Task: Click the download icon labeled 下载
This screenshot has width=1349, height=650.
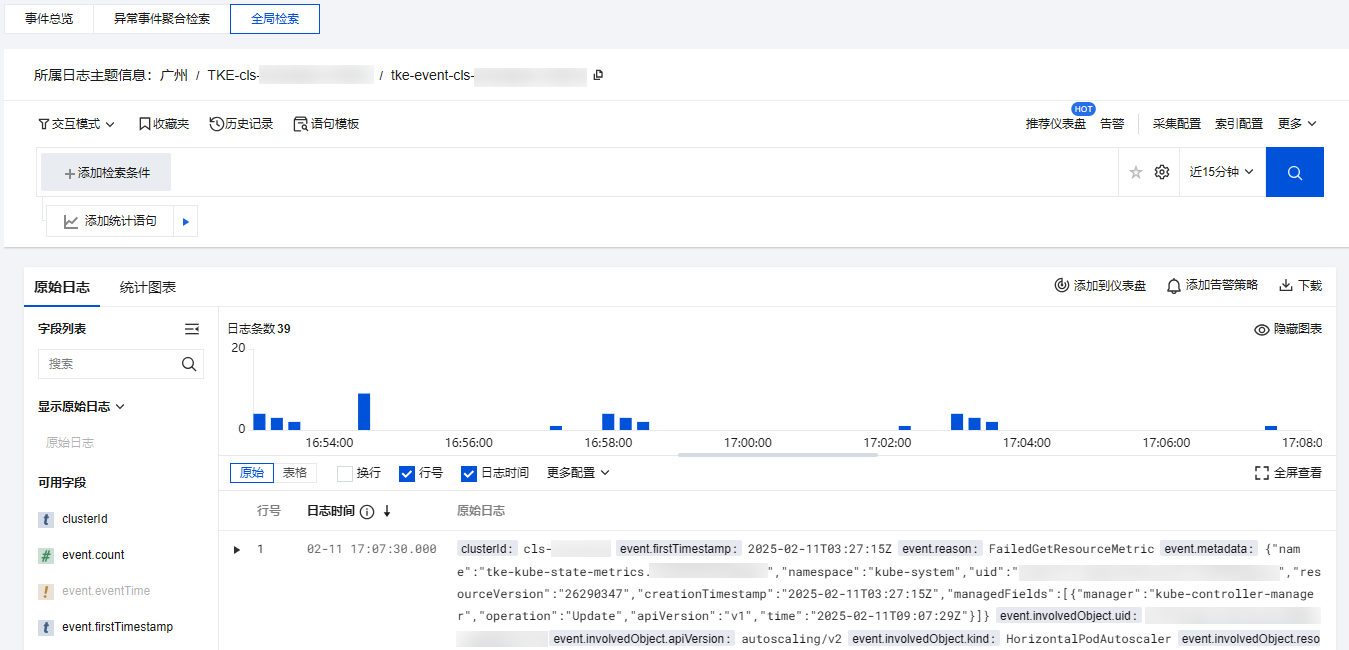Action: point(1286,286)
